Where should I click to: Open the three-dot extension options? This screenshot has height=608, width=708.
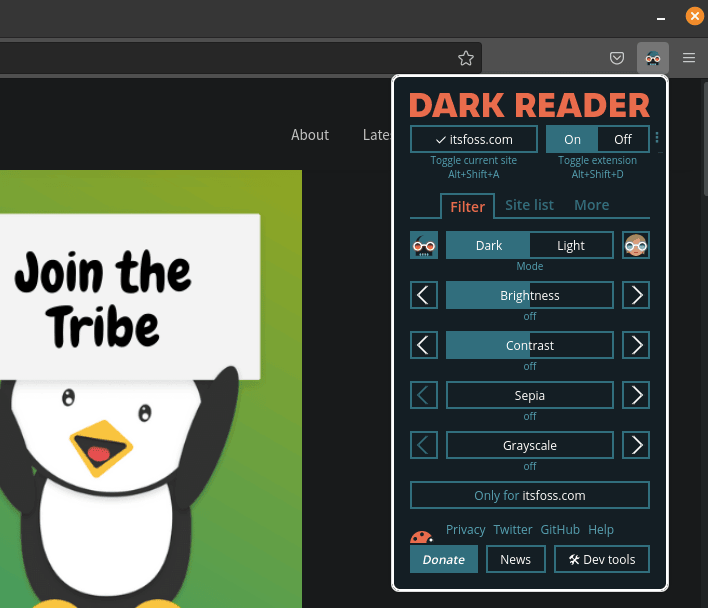[x=657, y=138]
